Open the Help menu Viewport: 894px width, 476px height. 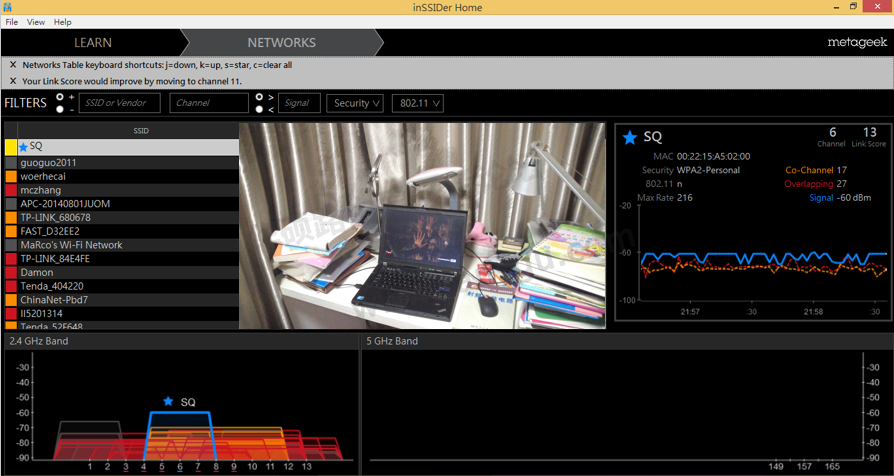(x=62, y=22)
